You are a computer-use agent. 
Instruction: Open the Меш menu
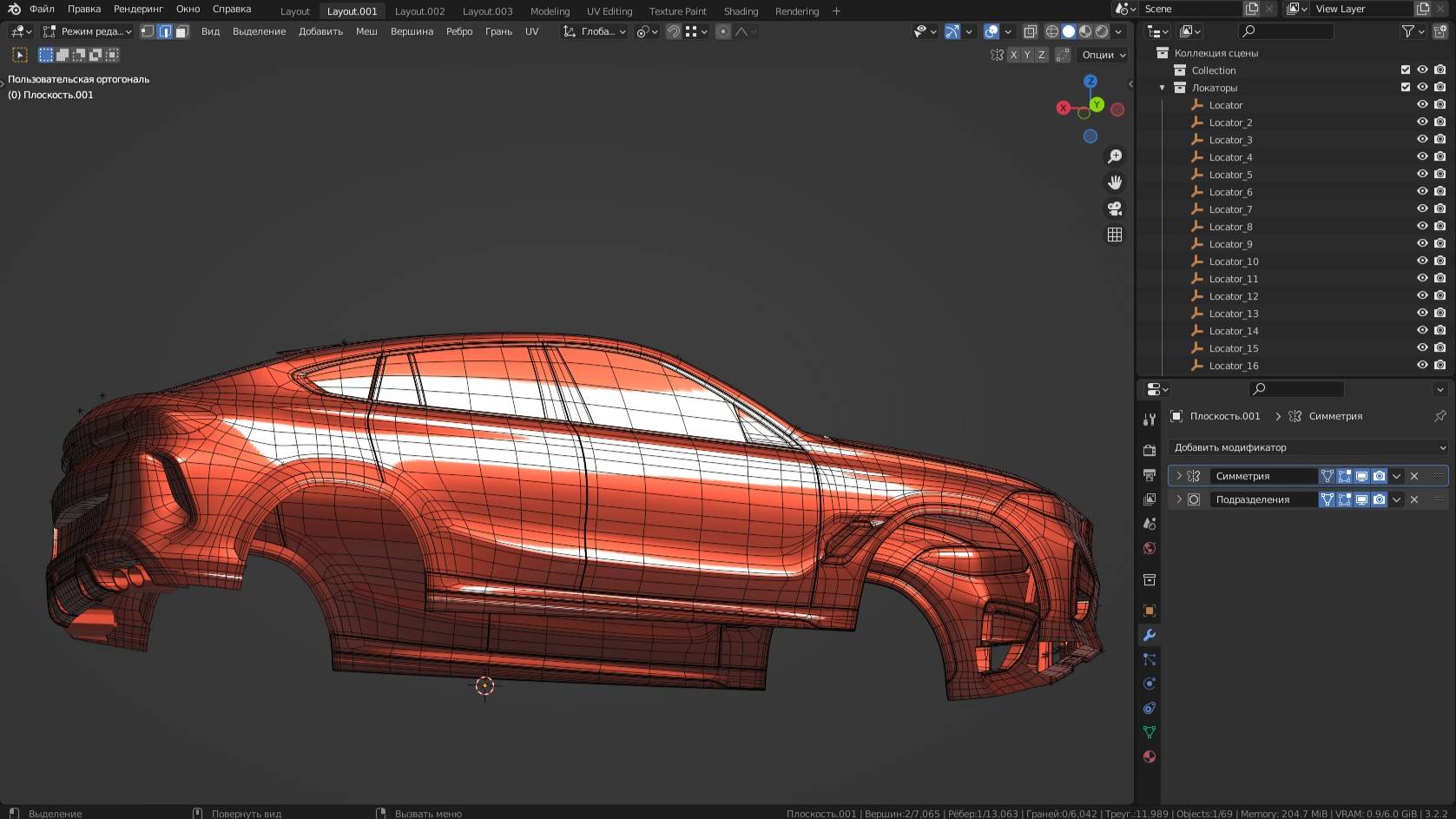click(x=366, y=31)
